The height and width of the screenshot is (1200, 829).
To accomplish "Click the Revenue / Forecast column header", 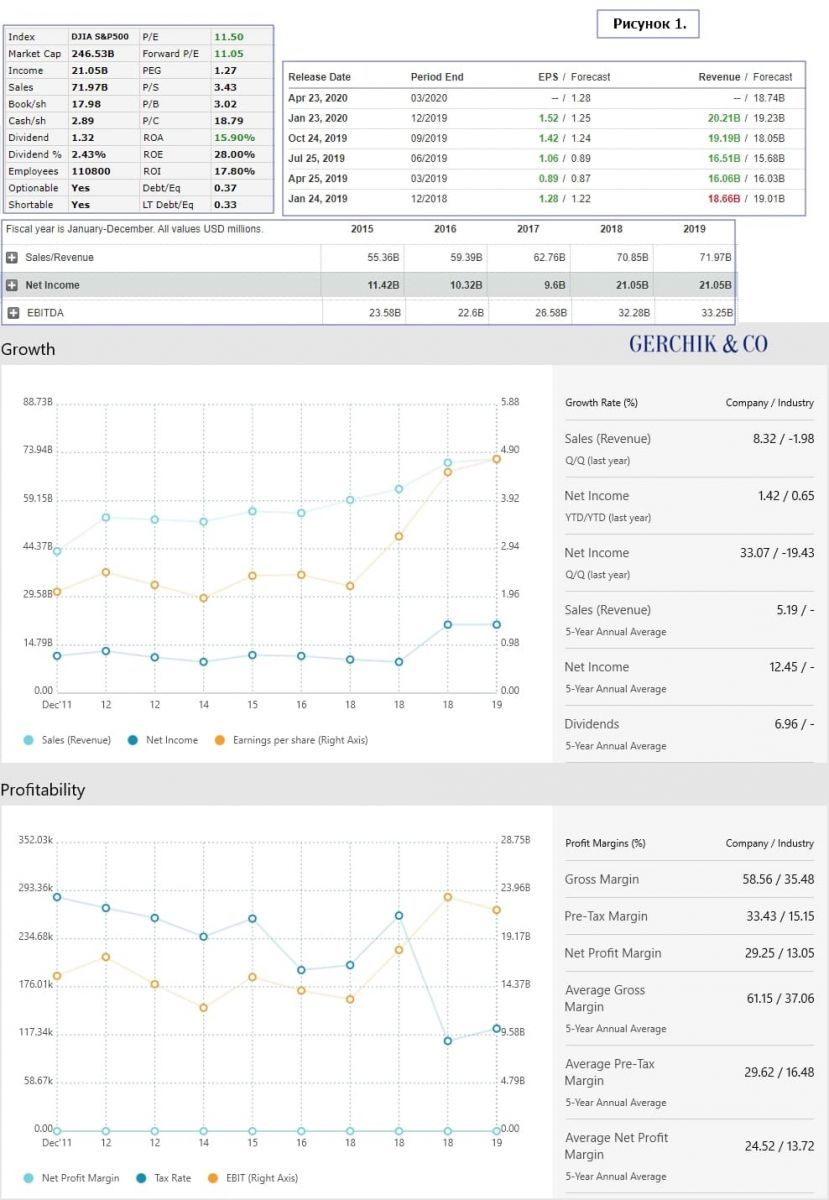I will (x=745, y=77).
